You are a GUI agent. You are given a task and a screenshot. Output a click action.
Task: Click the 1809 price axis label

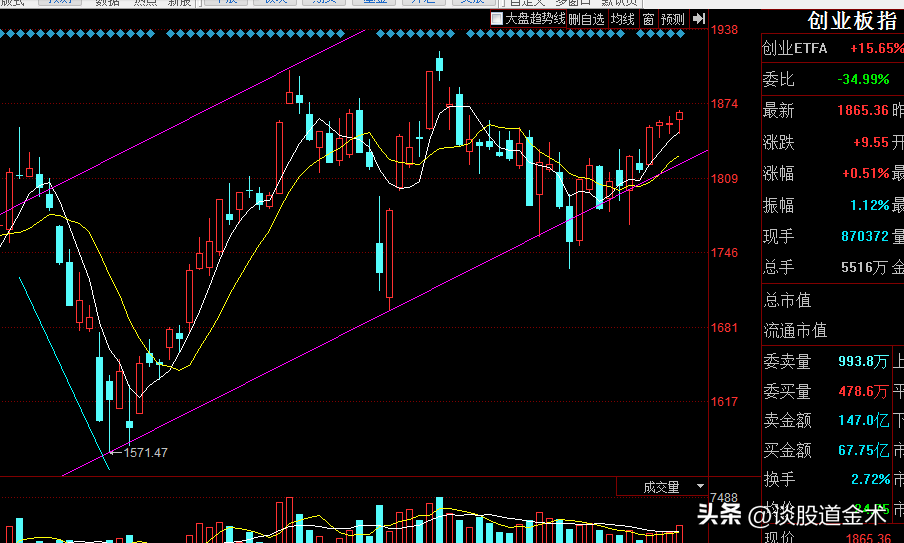724,179
